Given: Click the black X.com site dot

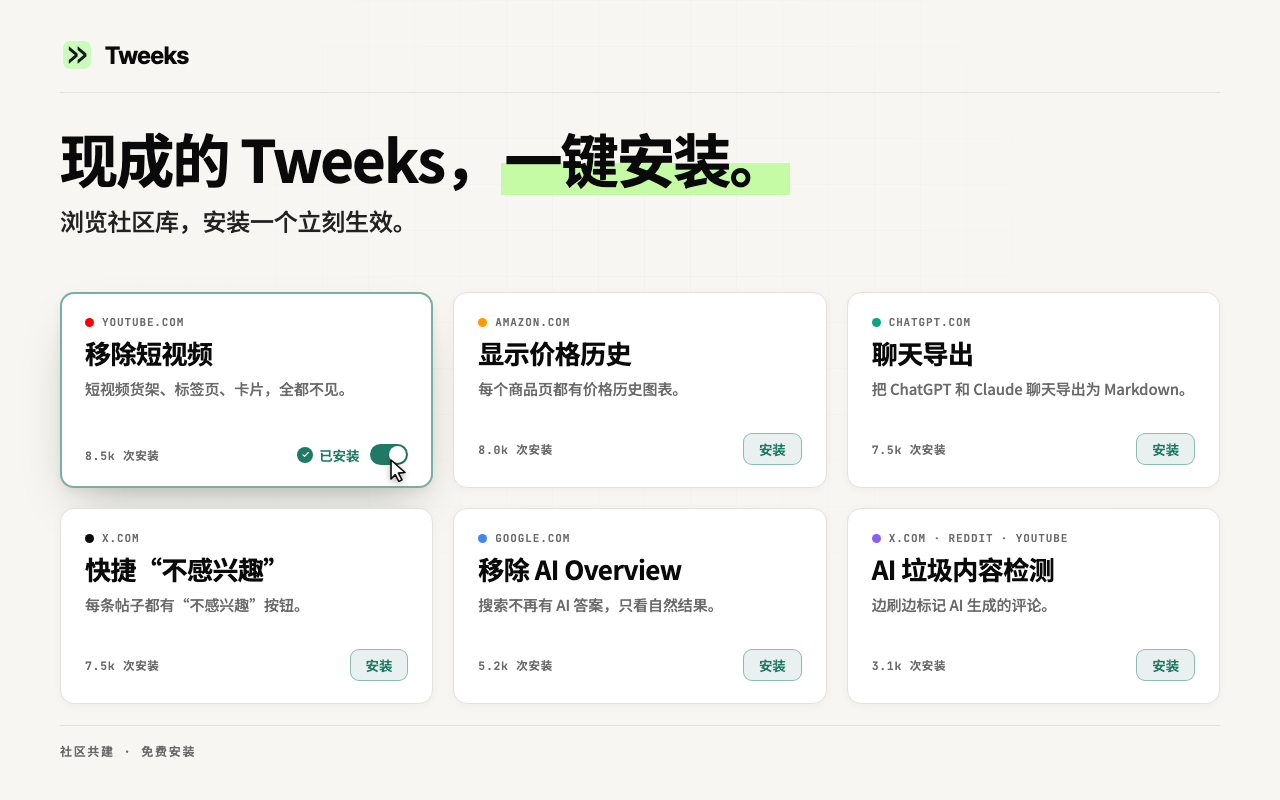Looking at the screenshot, I should pos(90,538).
